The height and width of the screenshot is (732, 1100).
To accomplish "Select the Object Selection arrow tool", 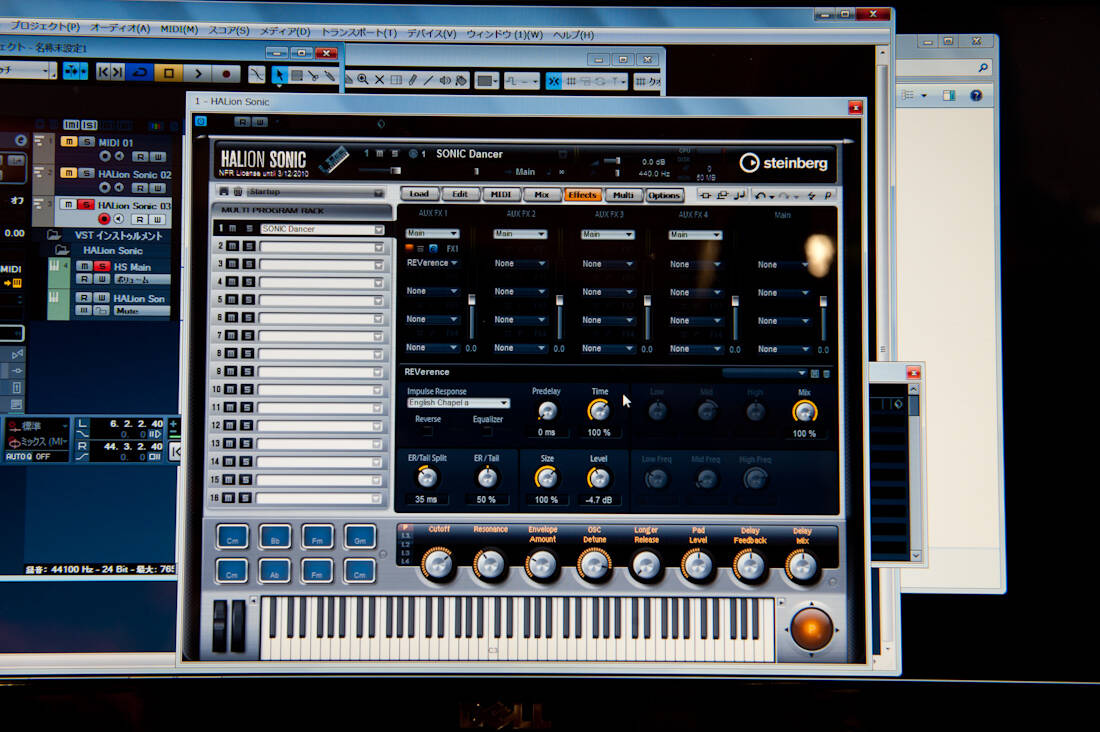I will pos(280,75).
